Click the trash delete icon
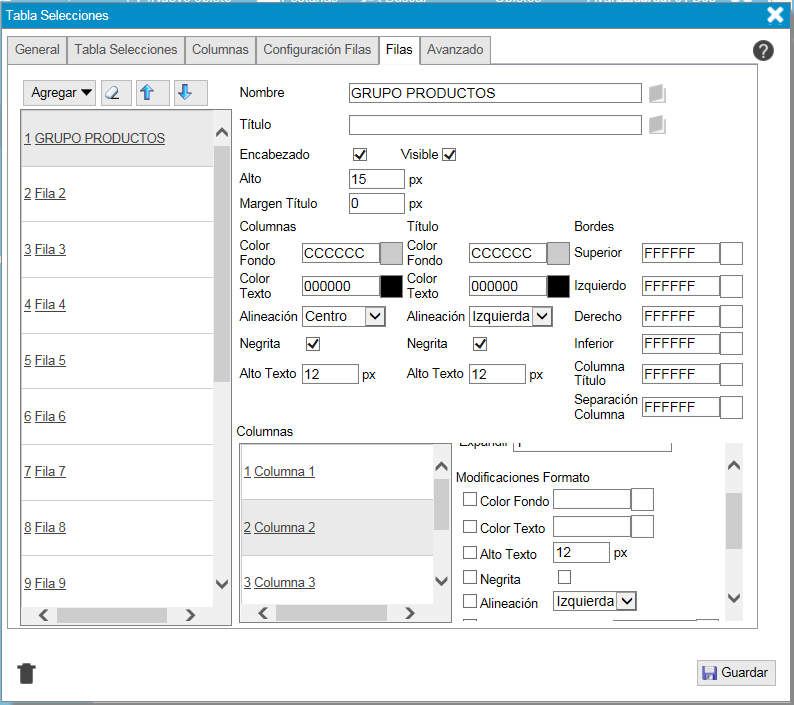The image size is (794, 705). [x=27, y=673]
